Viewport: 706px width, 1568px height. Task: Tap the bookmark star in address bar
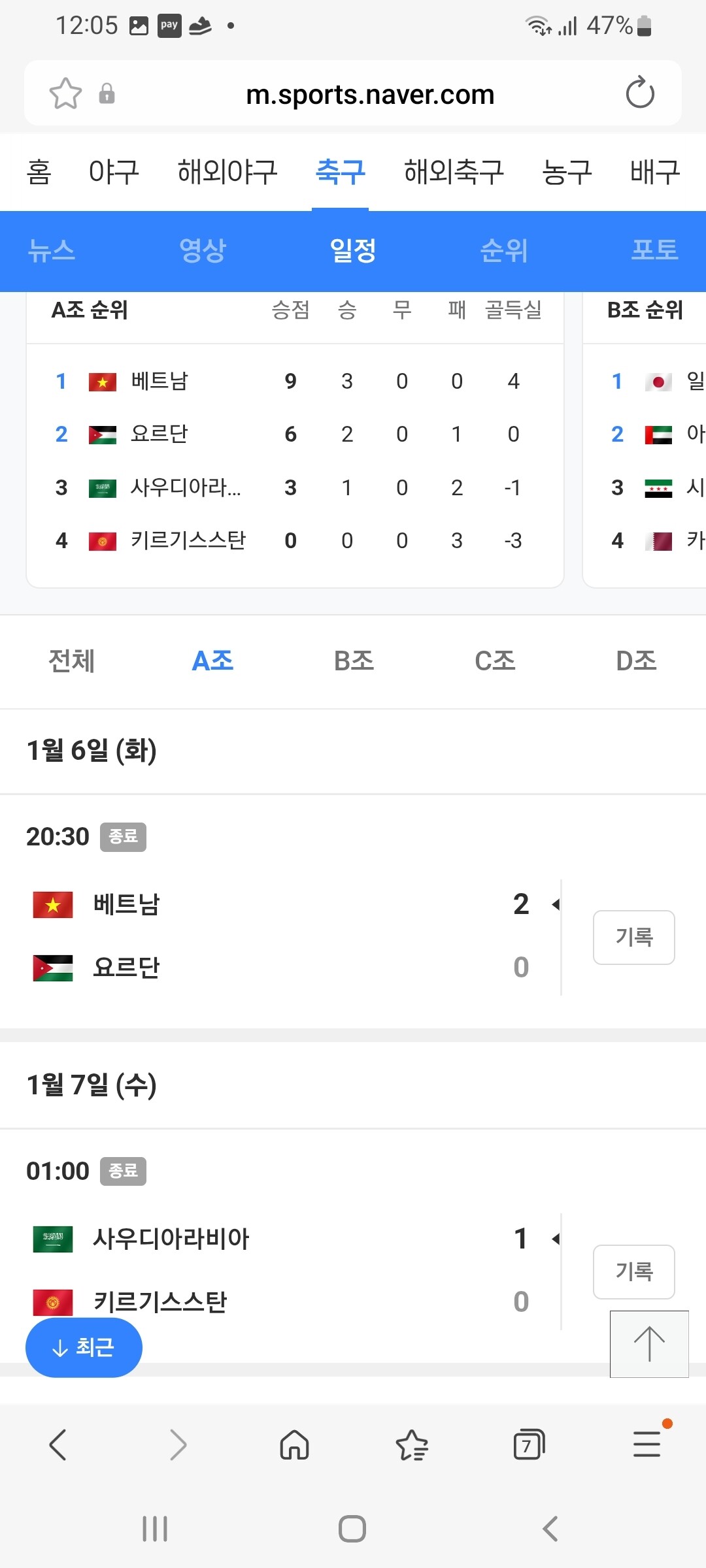click(x=65, y=93)
